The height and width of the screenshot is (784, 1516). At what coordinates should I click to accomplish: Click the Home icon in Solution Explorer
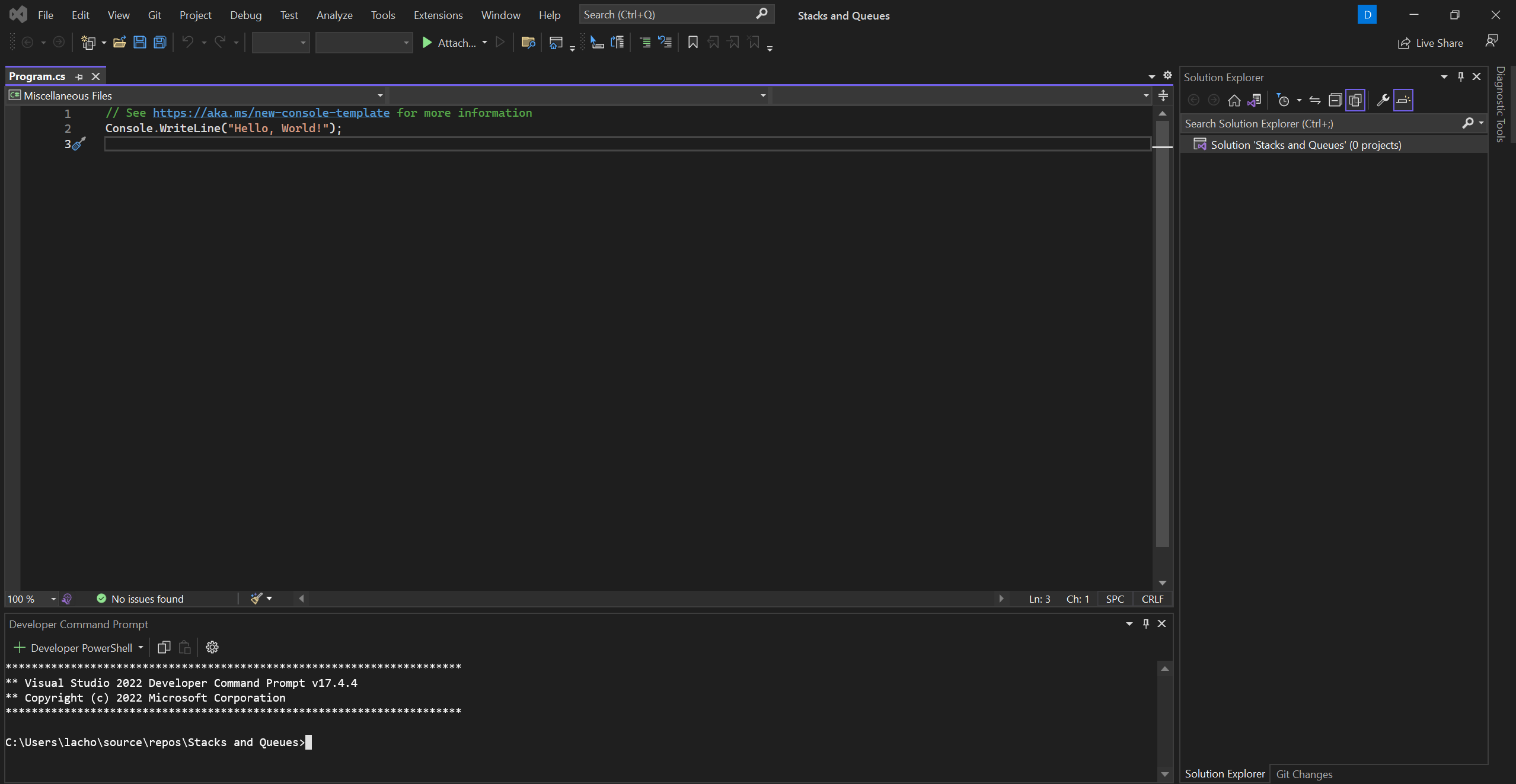click(x=1234, y=100)
